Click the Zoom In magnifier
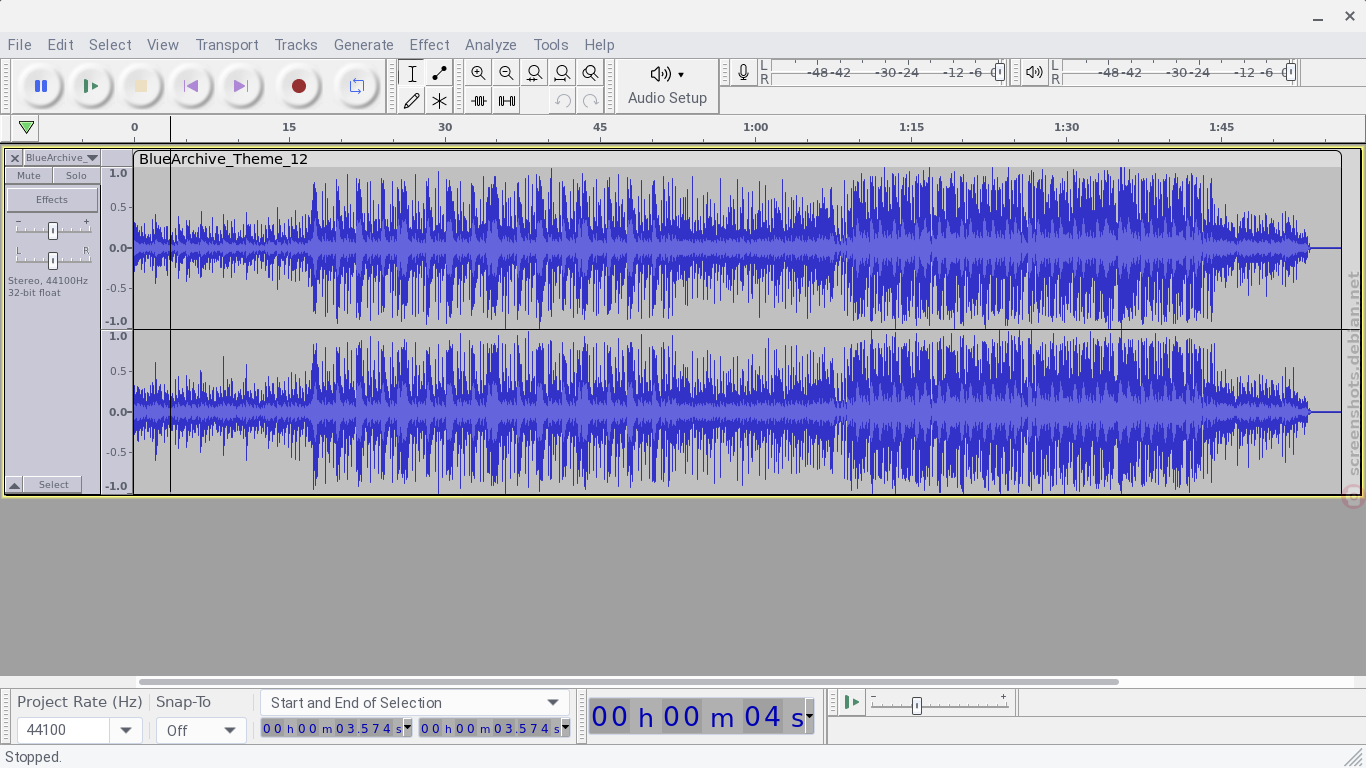Screen dimensions: 1366x768 [x=478, y=73]
